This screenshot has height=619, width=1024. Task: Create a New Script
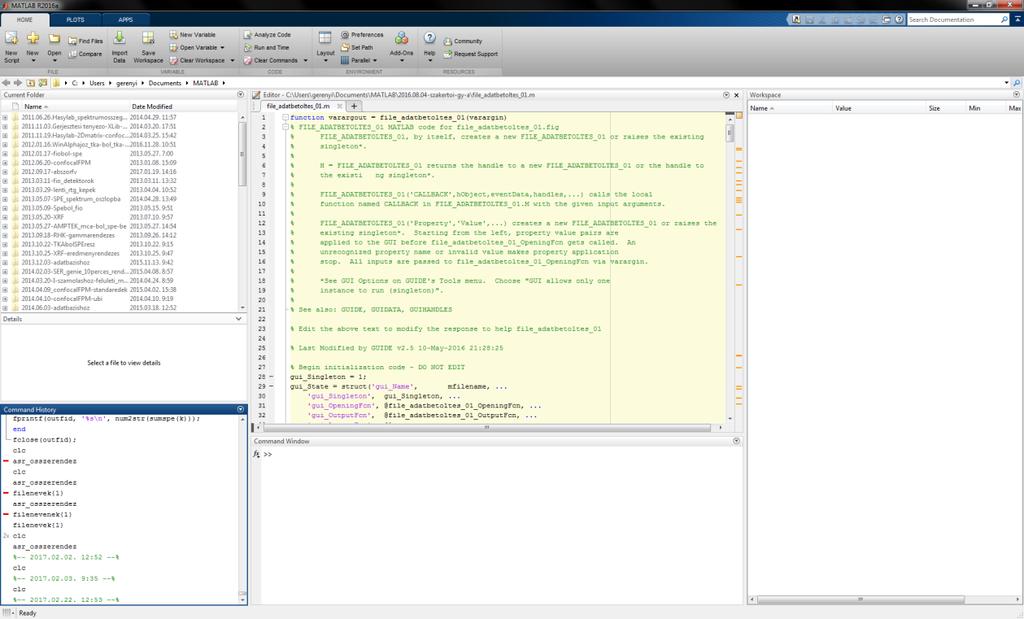click(x=11, y=46)
